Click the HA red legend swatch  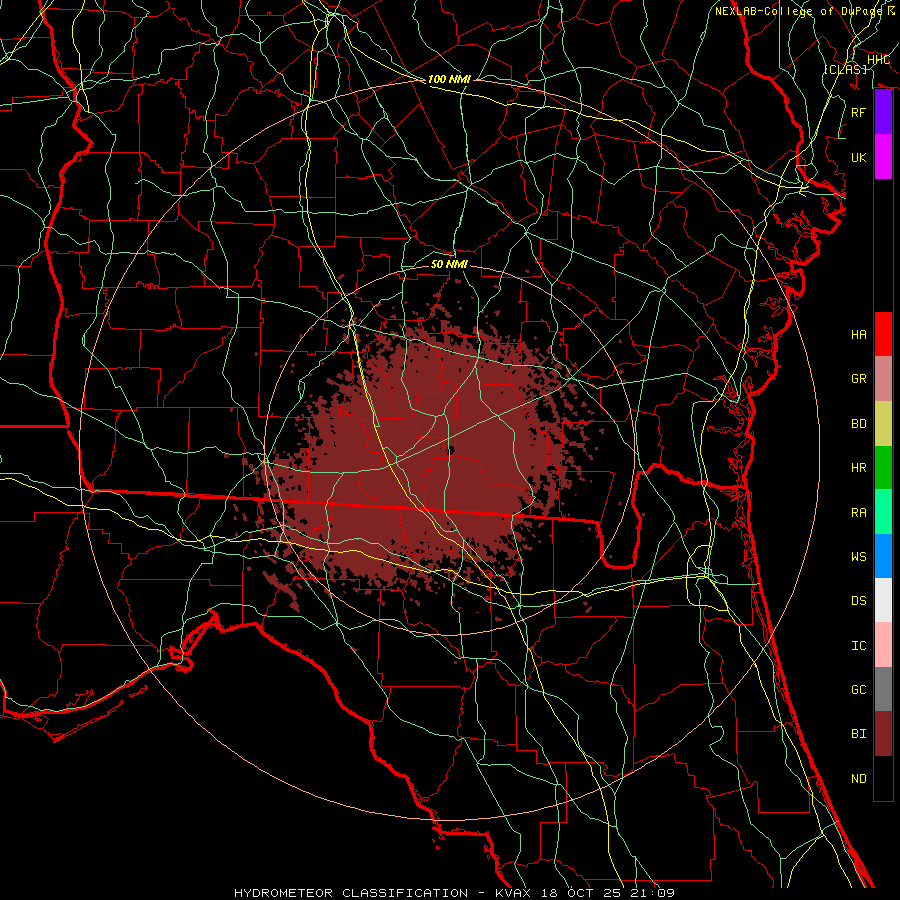click(883, 334)
